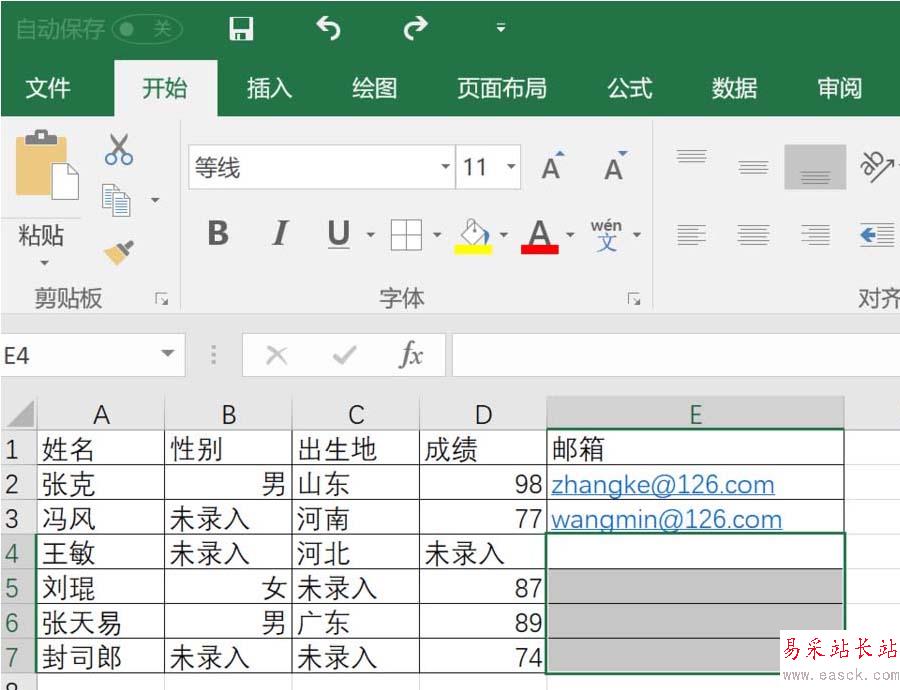Expand underline style options arrow
This screenshot has width=900, height=690.
(370, 234)
